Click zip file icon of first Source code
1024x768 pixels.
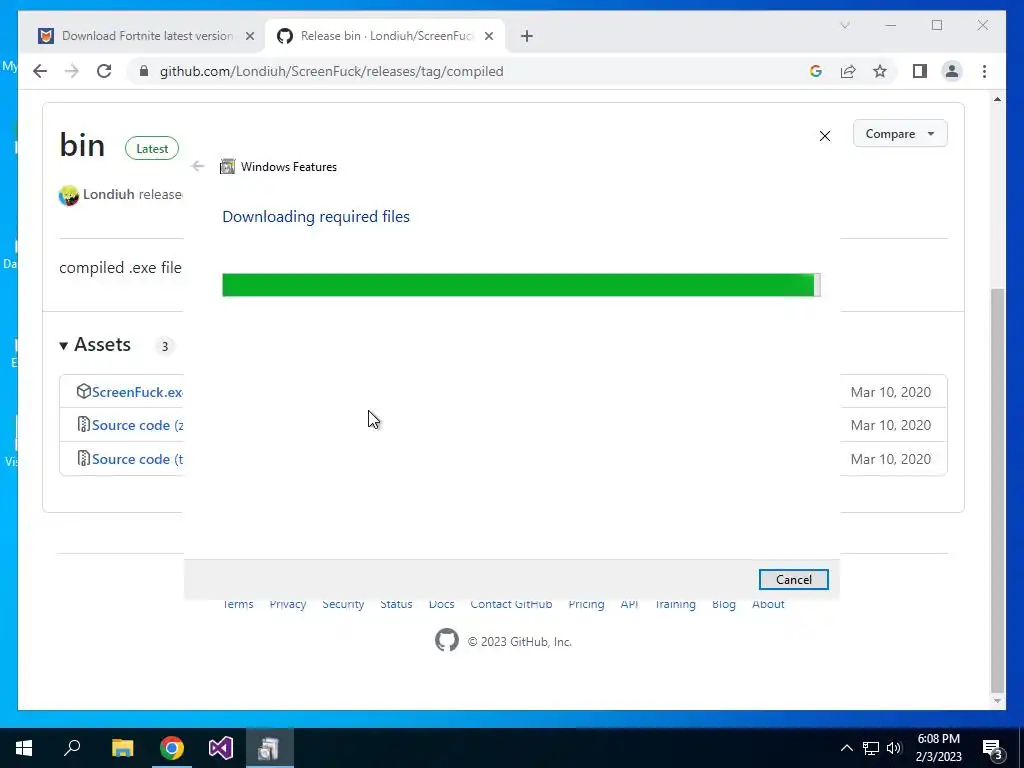pos(83,424)
